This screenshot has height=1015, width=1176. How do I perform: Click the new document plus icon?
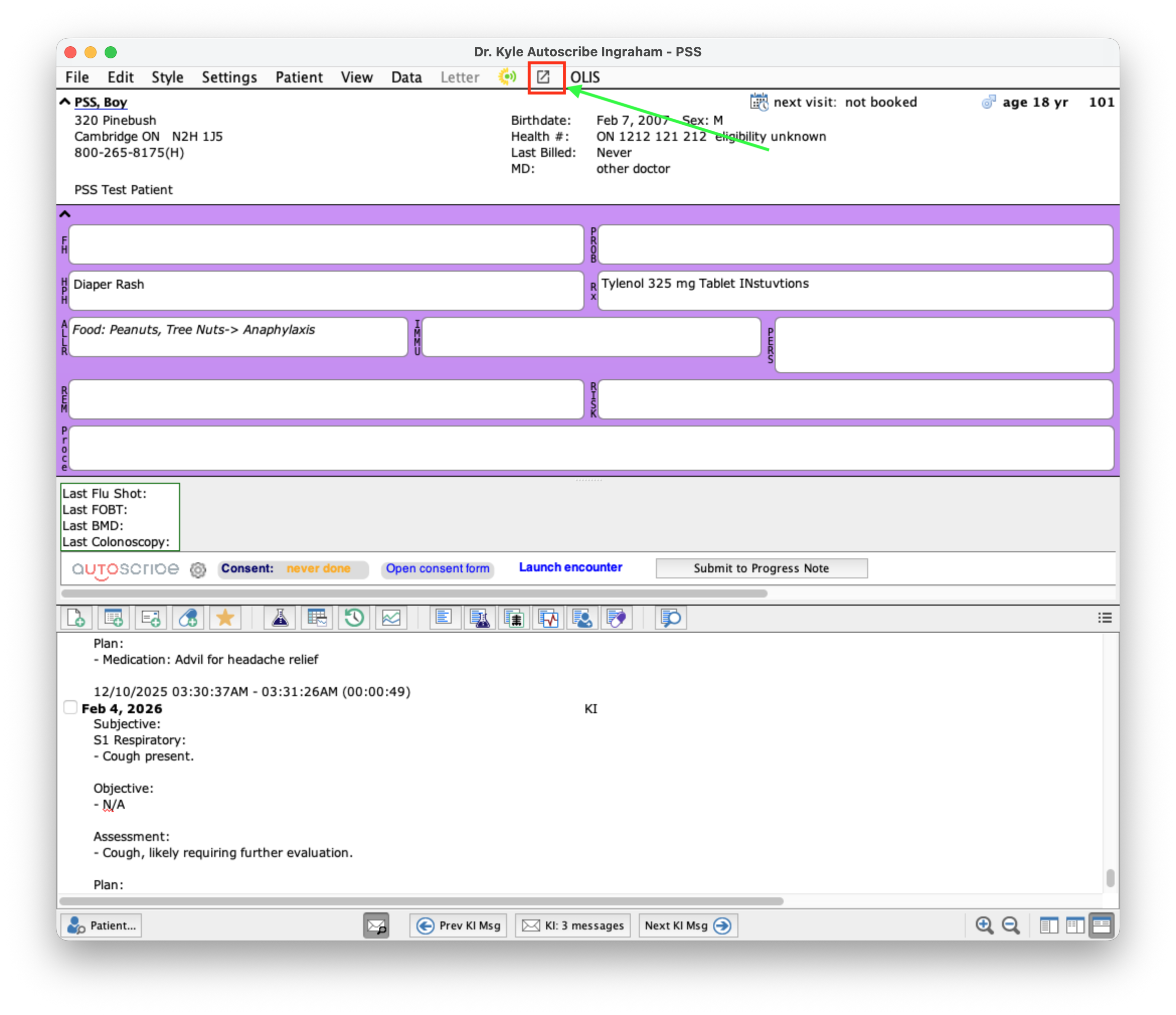[x=76, y=618]
